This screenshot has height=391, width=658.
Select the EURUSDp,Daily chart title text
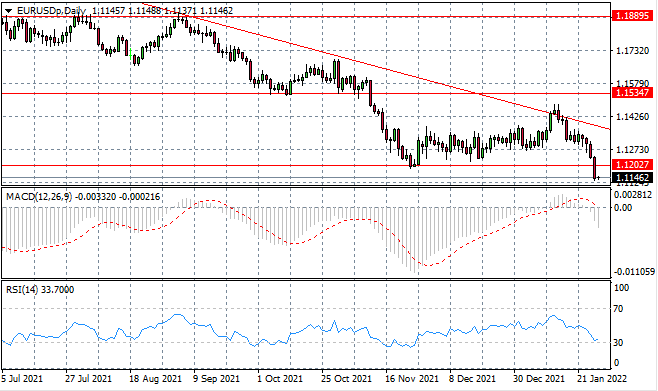click(52, 10)
